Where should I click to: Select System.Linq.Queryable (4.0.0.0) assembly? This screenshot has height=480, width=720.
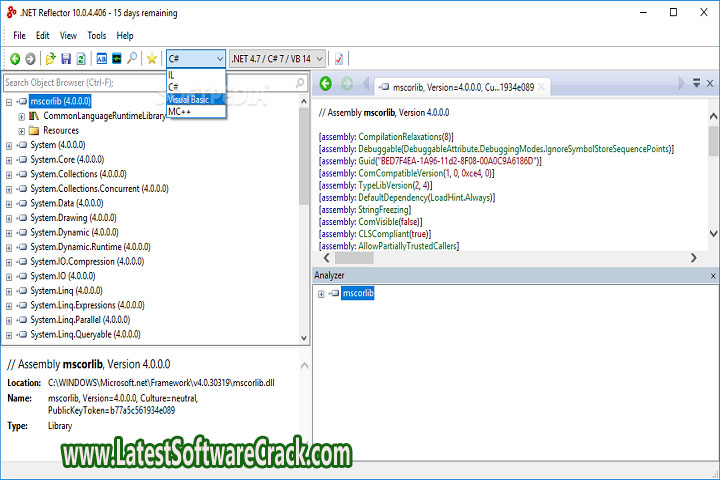coord(85,335)
